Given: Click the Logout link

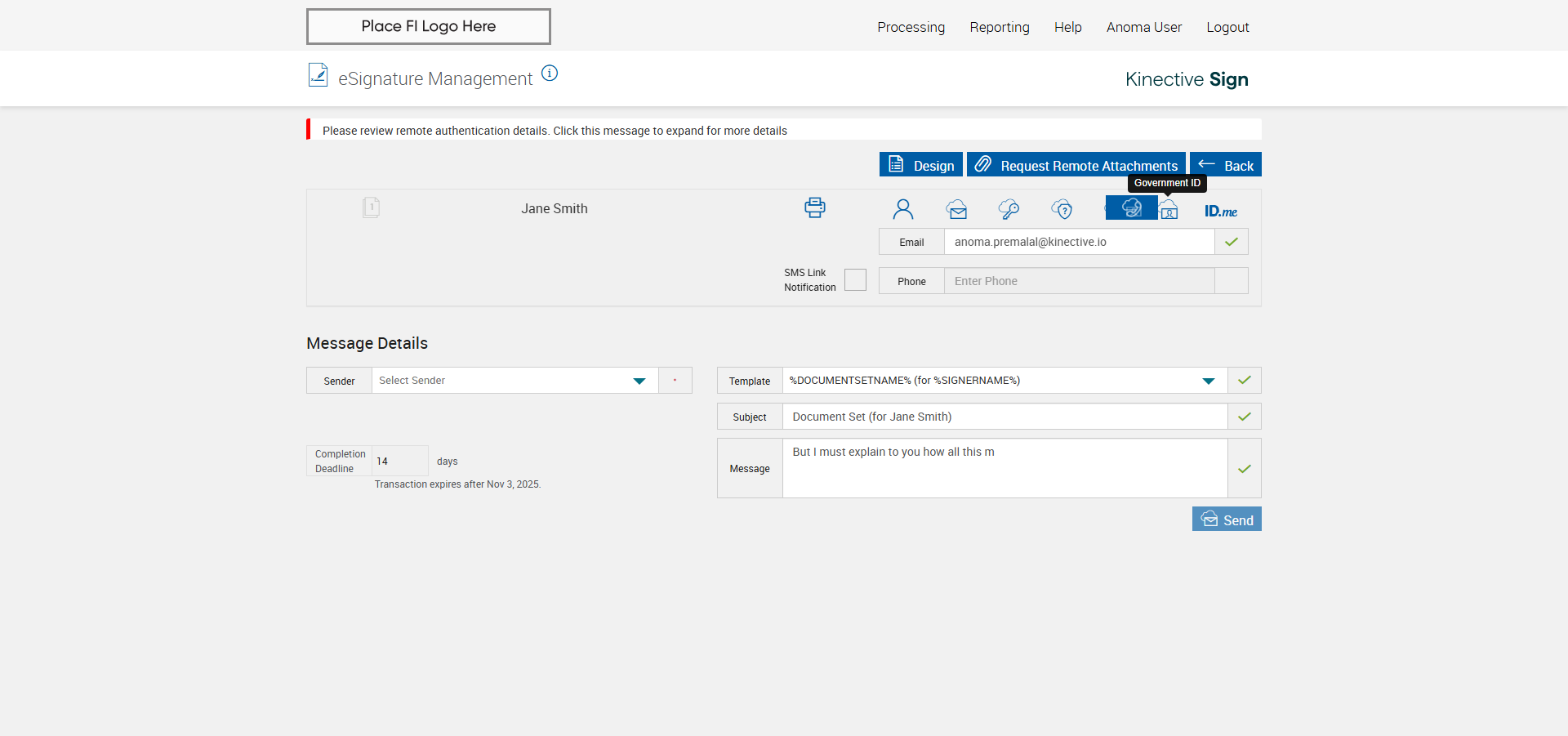Looking at the screenshot, I should click(1227, 27).
